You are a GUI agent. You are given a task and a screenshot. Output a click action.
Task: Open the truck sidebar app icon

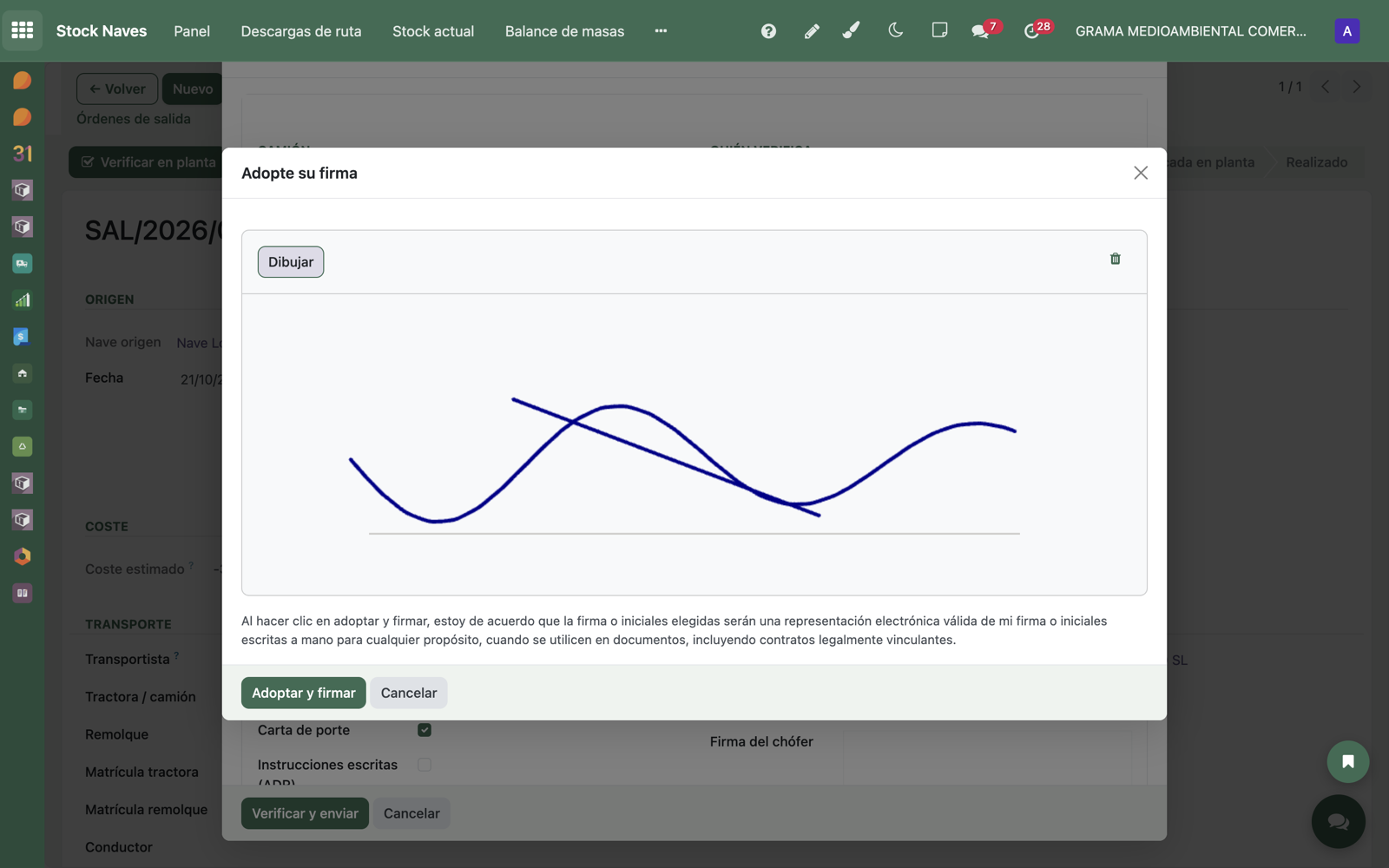(23, 263)
